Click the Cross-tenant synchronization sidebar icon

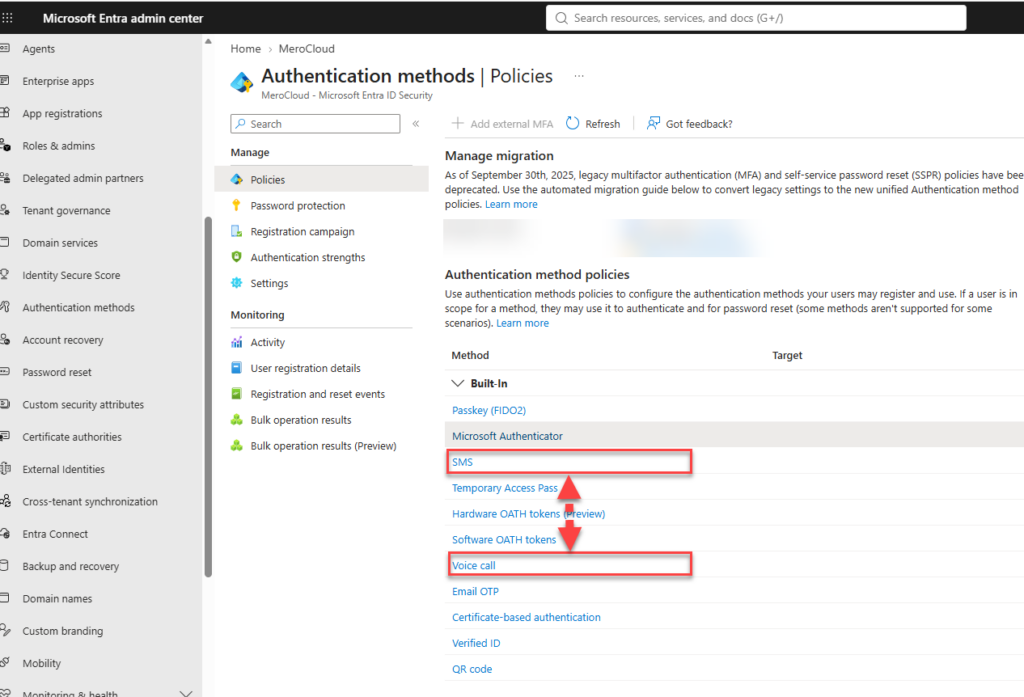point(5,502)
